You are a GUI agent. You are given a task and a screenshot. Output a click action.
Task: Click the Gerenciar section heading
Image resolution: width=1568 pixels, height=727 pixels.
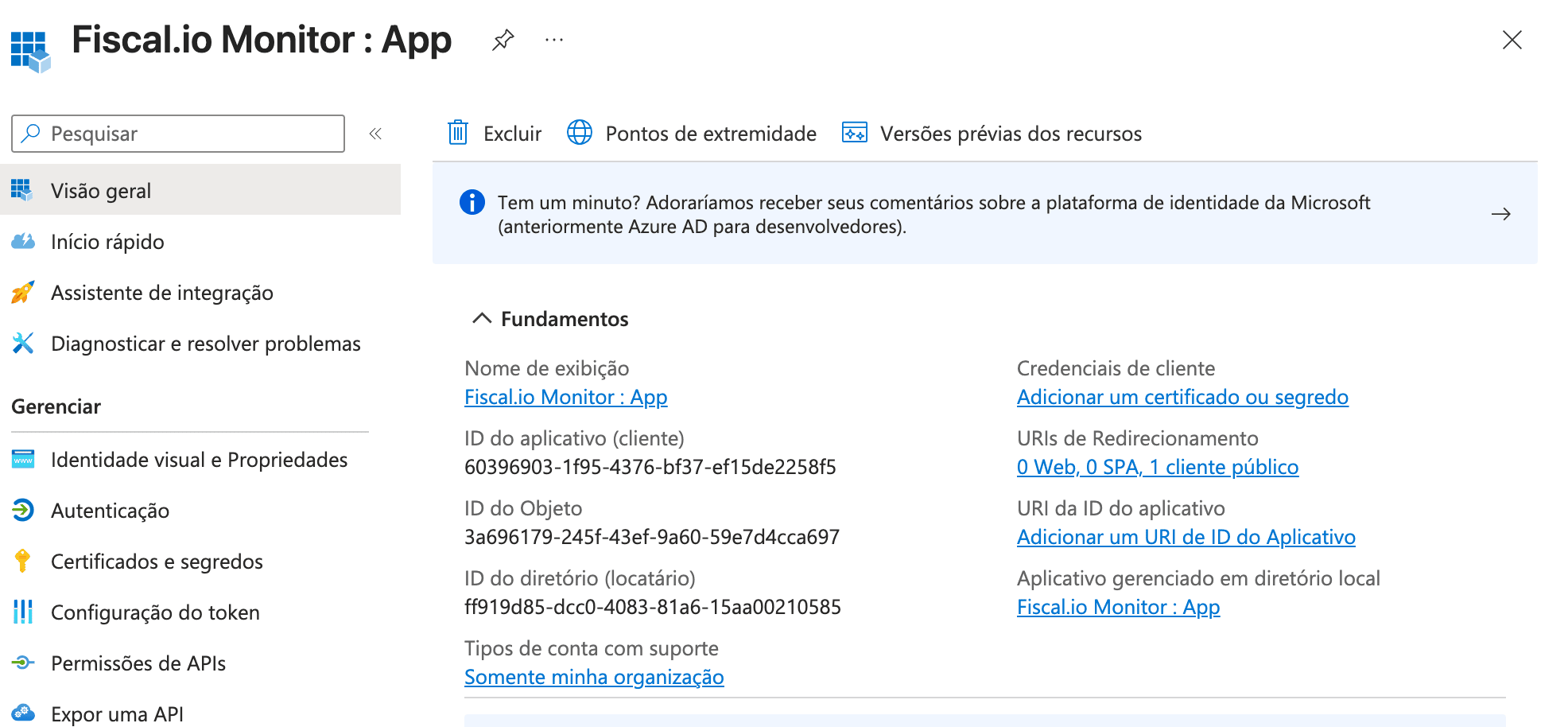56,406
